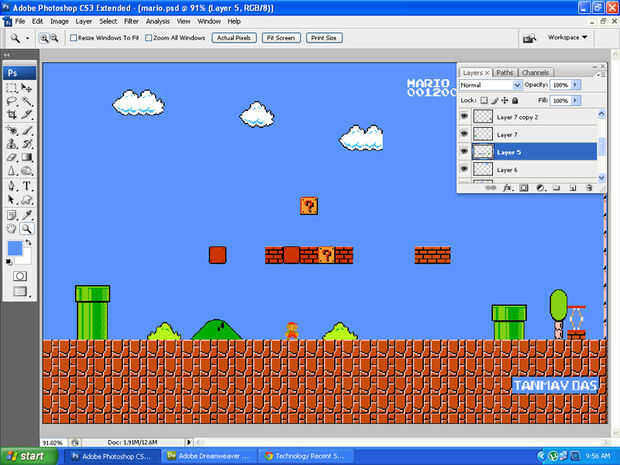Select the Pen tool
Screen dimensions: 620x465
coord(12,186)
